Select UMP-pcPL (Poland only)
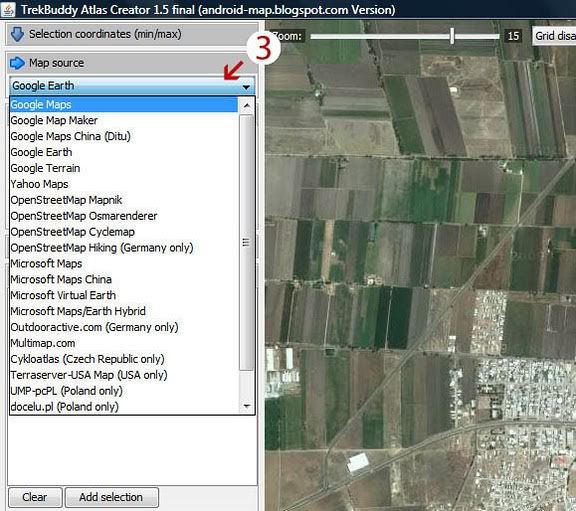 [x=124, y=391]
